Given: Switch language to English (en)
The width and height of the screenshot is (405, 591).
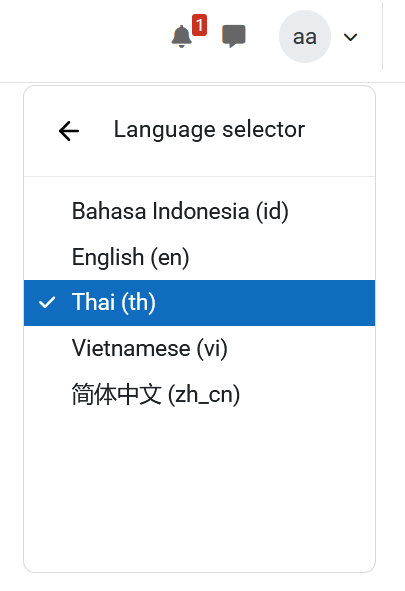Looking at the screenshot, I should (199, 257).
